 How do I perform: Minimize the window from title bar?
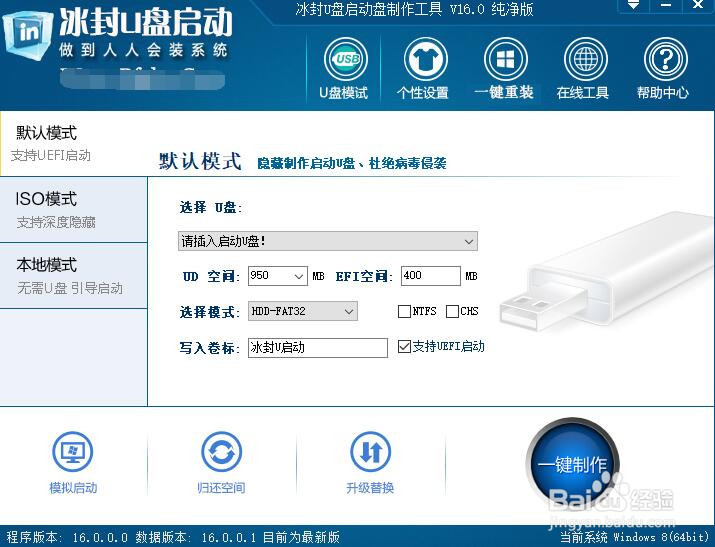pos(666,5)
